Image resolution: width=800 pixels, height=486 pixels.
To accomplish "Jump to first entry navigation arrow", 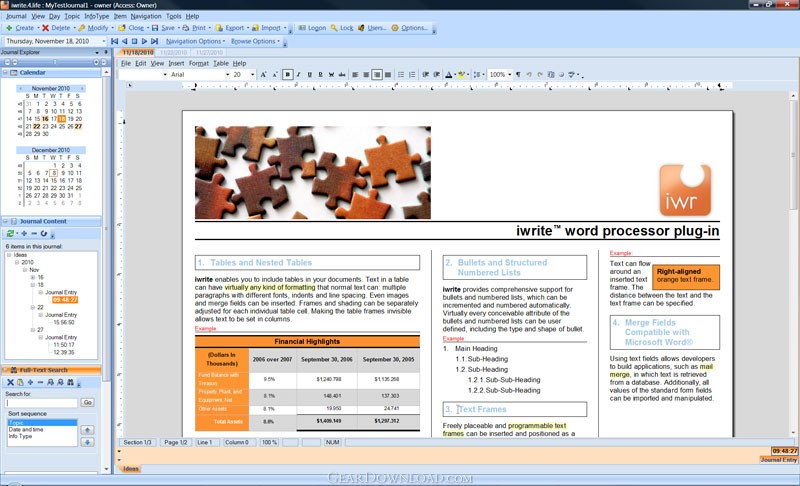I will [114, 41].
